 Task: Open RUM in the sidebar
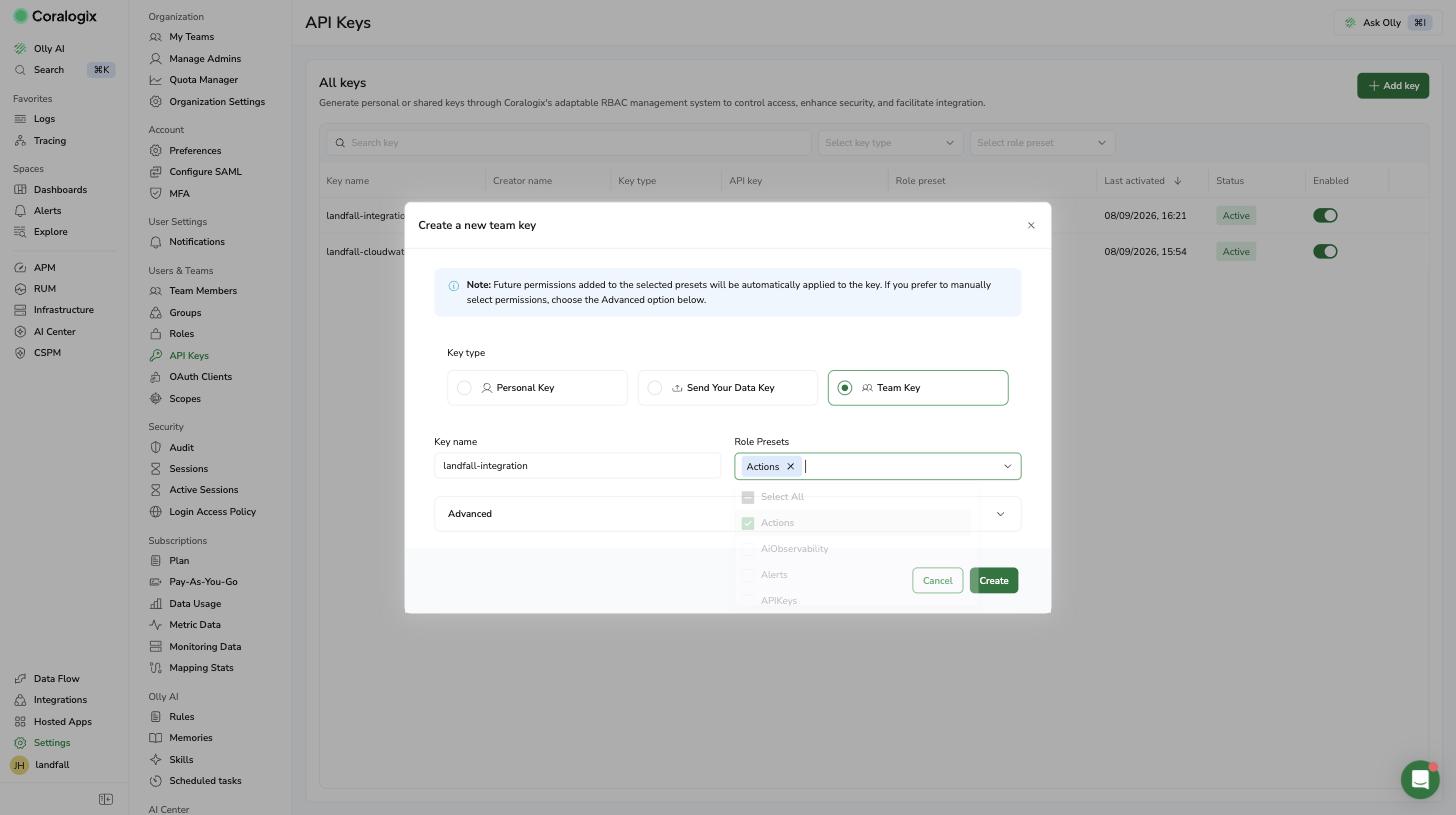(36, 289)
